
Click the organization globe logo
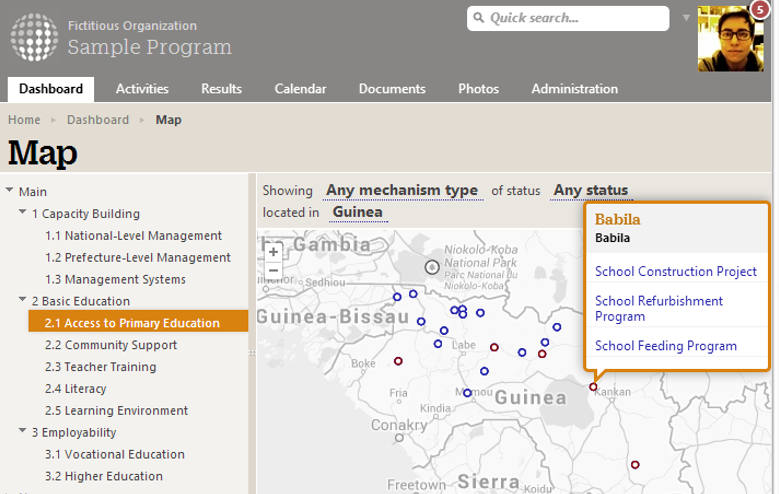coord(34,37)
